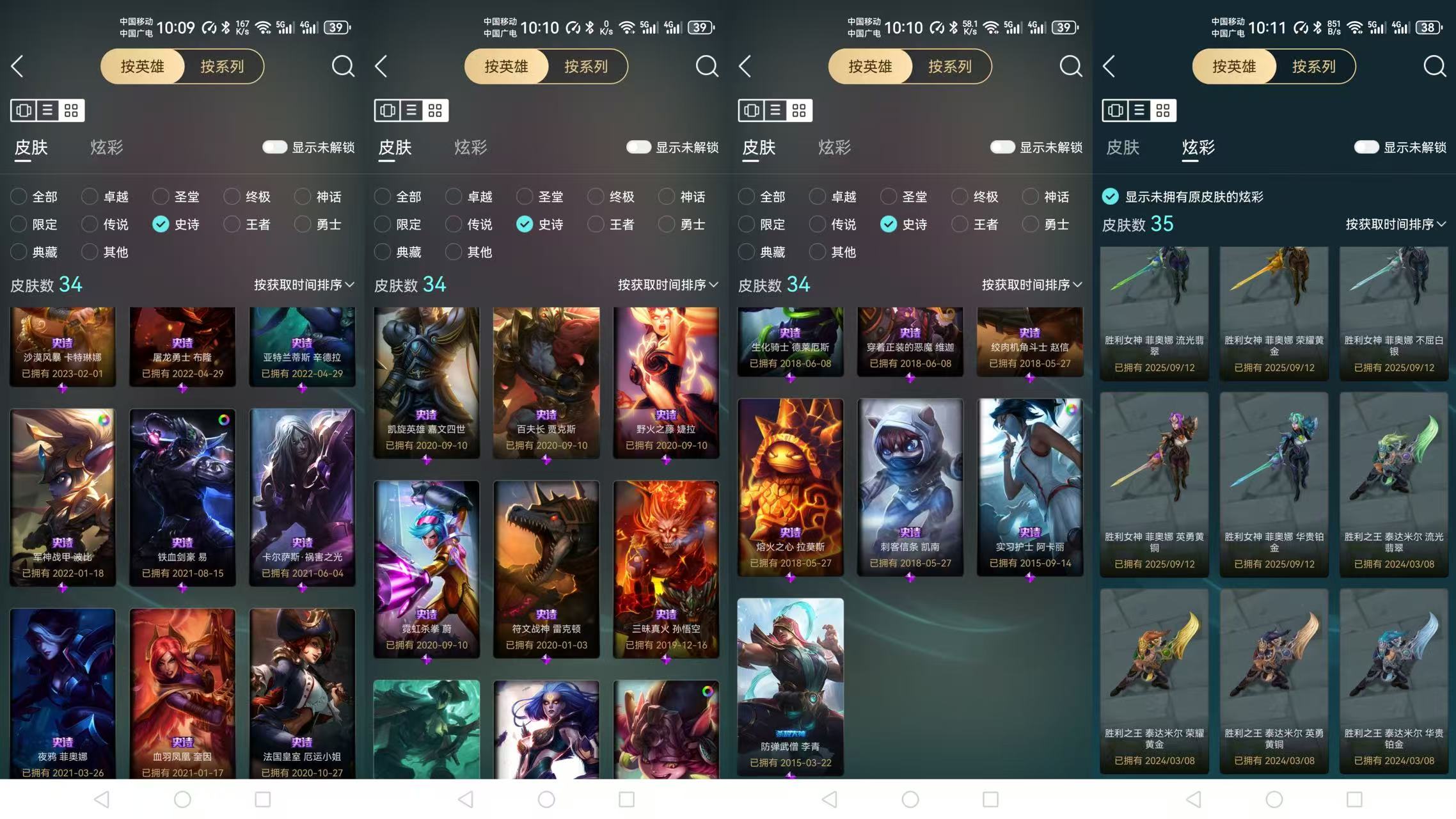Switch to 炫彩 tab in the 10:09 screen
Screen dimensions: 1456x819
[x=106, y=148]
